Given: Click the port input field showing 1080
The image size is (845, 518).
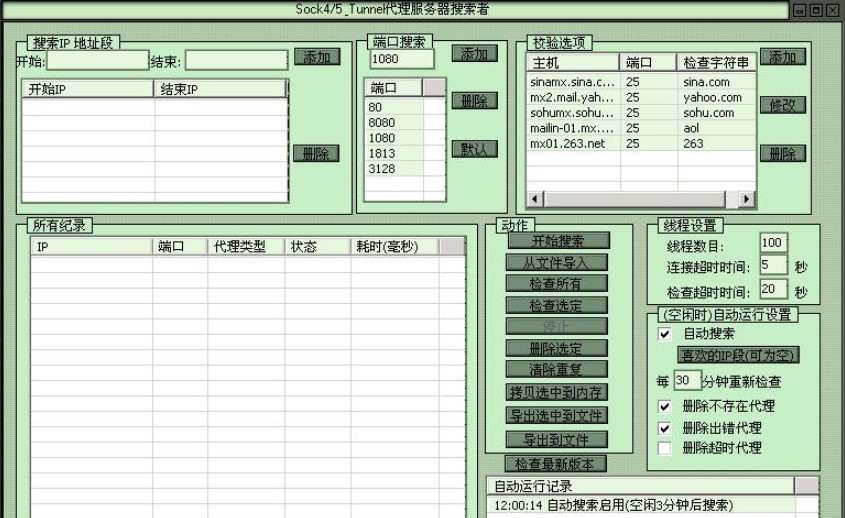Looking at the screenshot, I should point(402,59).
